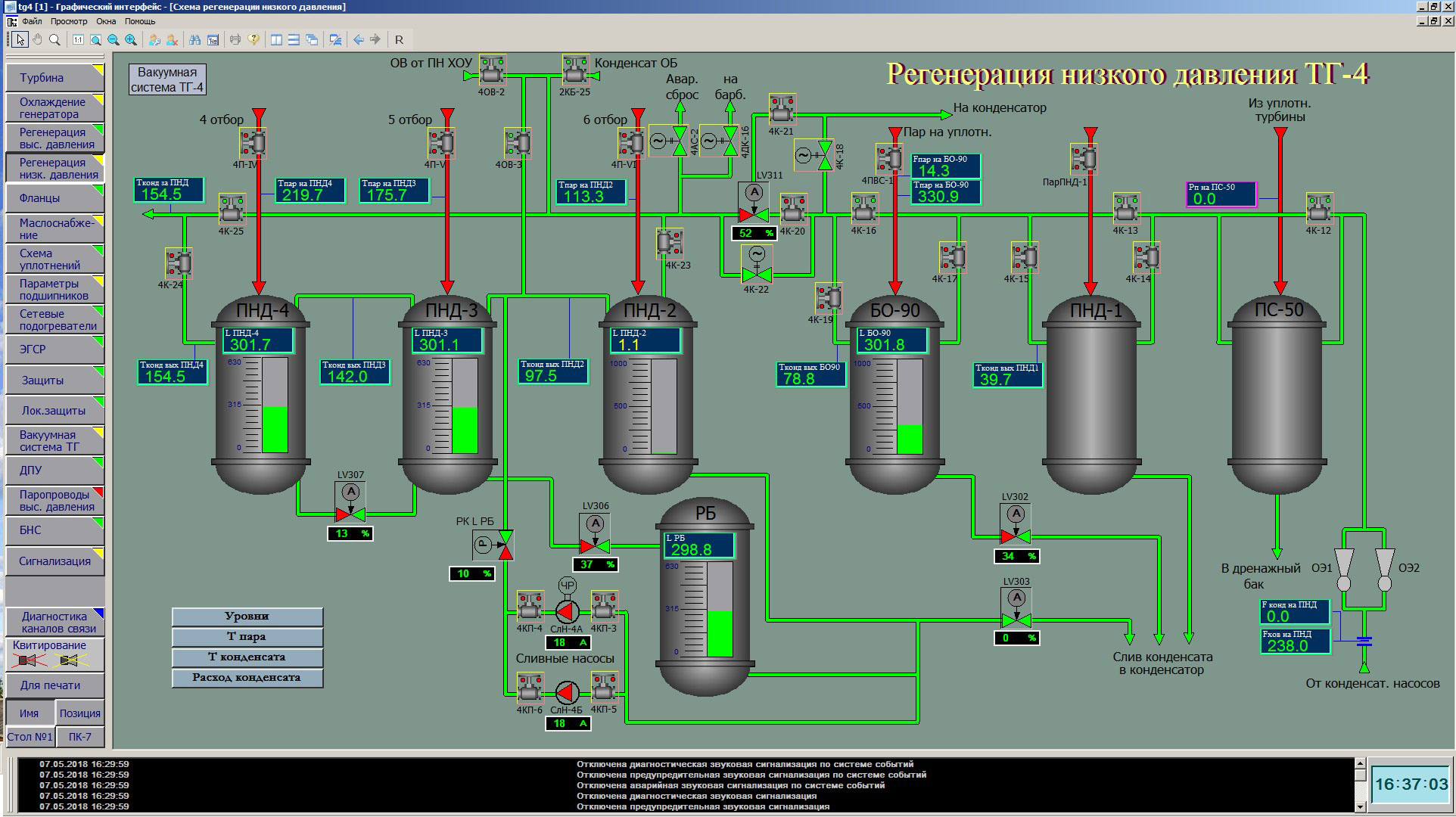The height and width of the screenshot is (817, 1456).
Task: Click the БО-90 level bar
Action: pos(910,405)
